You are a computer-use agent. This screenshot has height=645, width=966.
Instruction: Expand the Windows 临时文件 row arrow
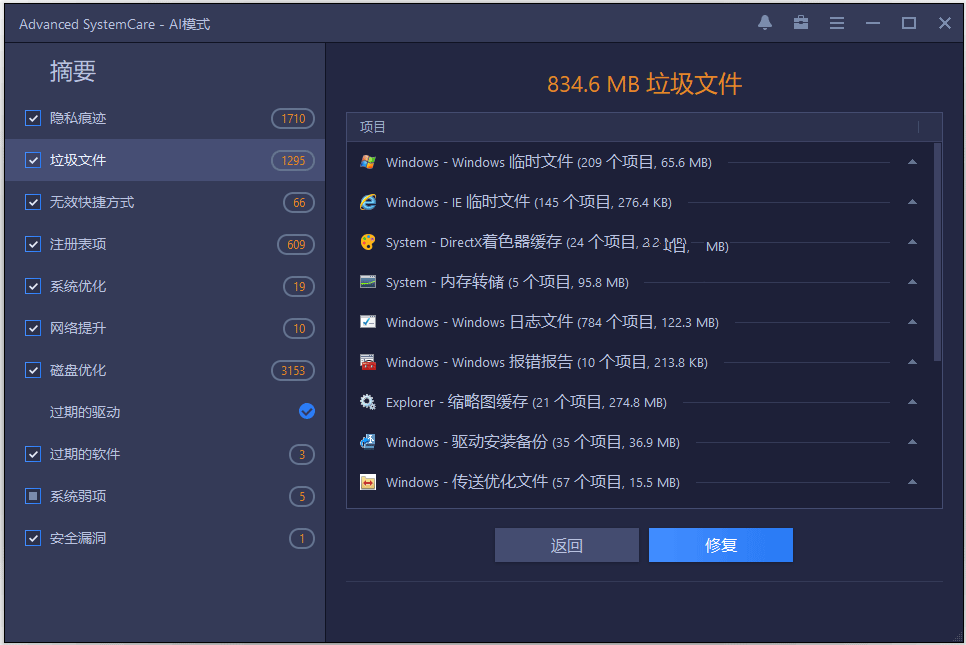(912, 162)
